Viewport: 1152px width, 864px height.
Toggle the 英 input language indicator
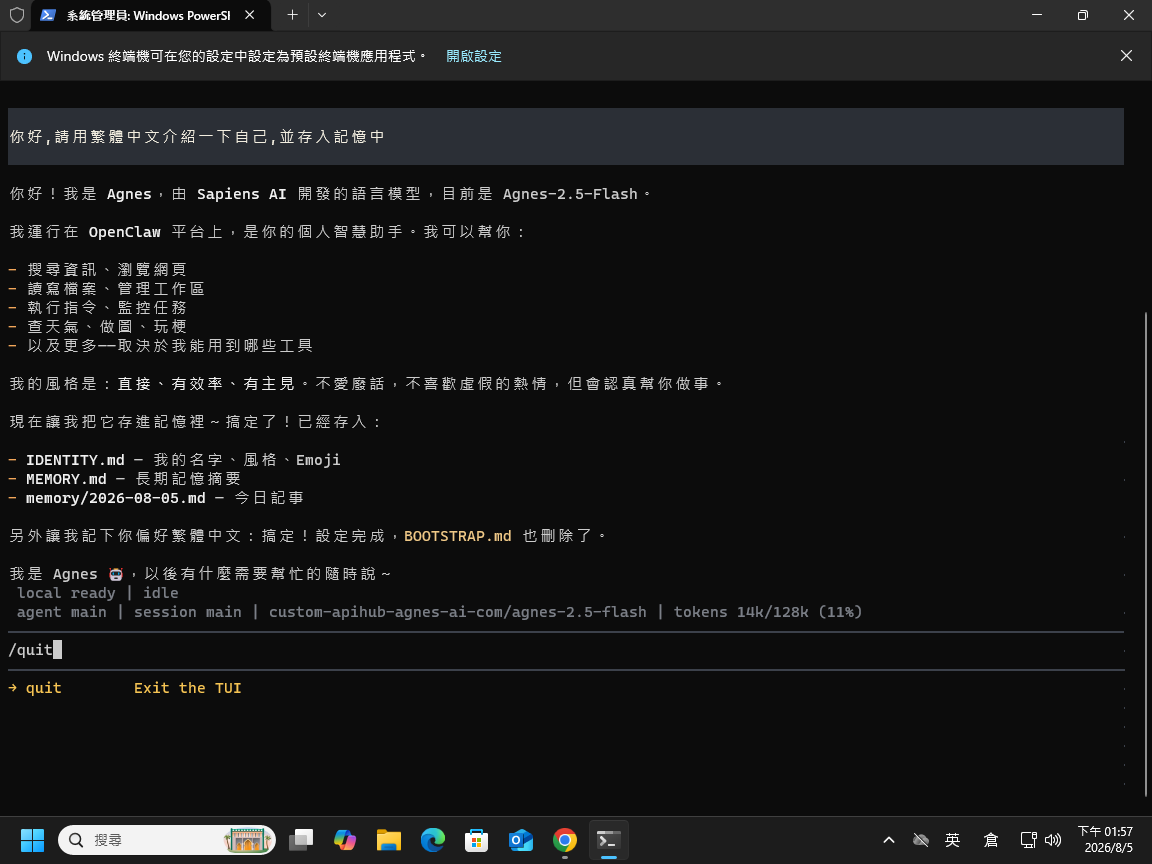953,840
